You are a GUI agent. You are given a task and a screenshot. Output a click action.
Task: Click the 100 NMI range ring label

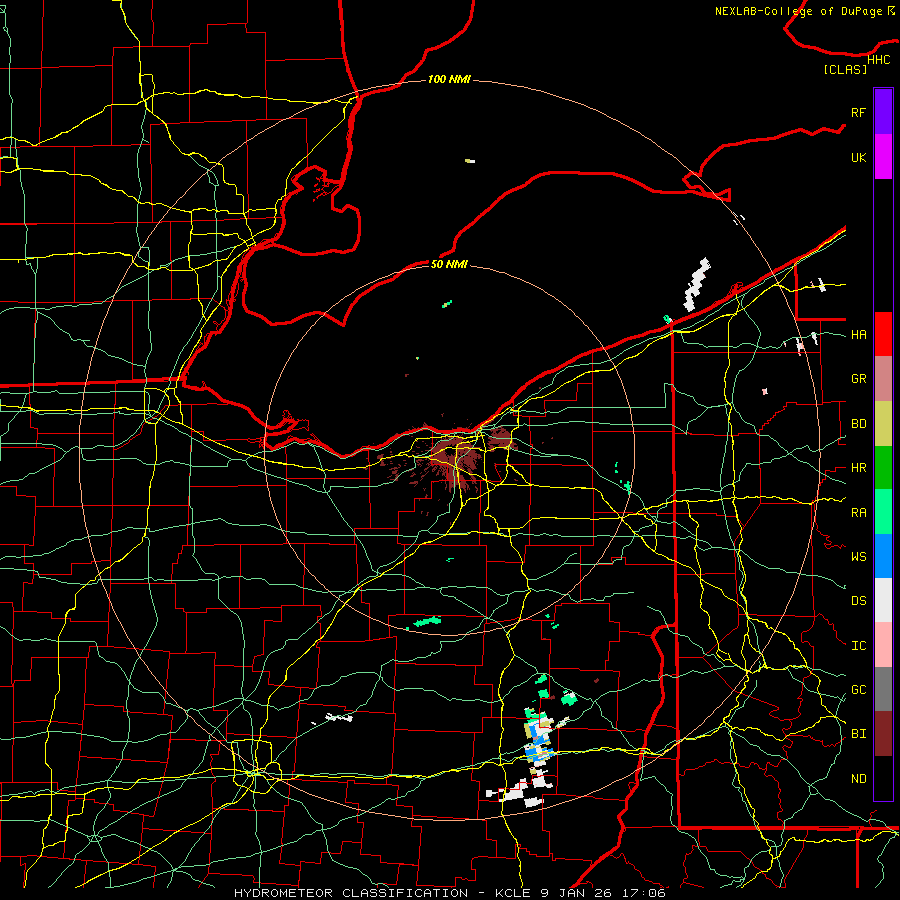(449, 79)
